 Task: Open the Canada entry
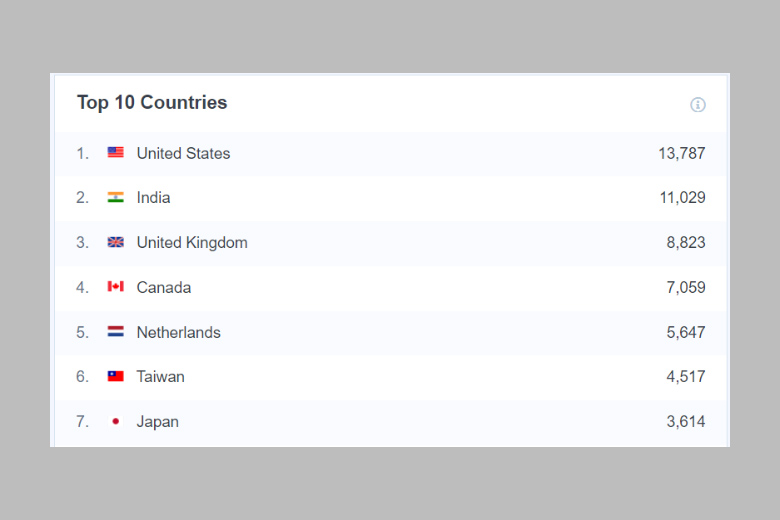164,287
